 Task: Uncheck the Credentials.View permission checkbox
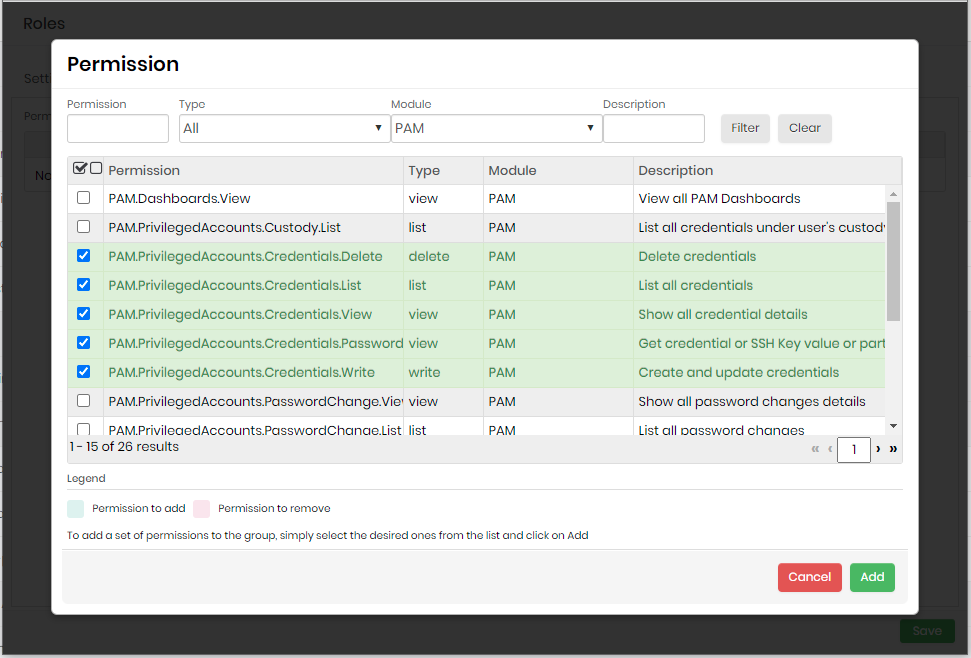pyautogui.click(x=84, y=314)
